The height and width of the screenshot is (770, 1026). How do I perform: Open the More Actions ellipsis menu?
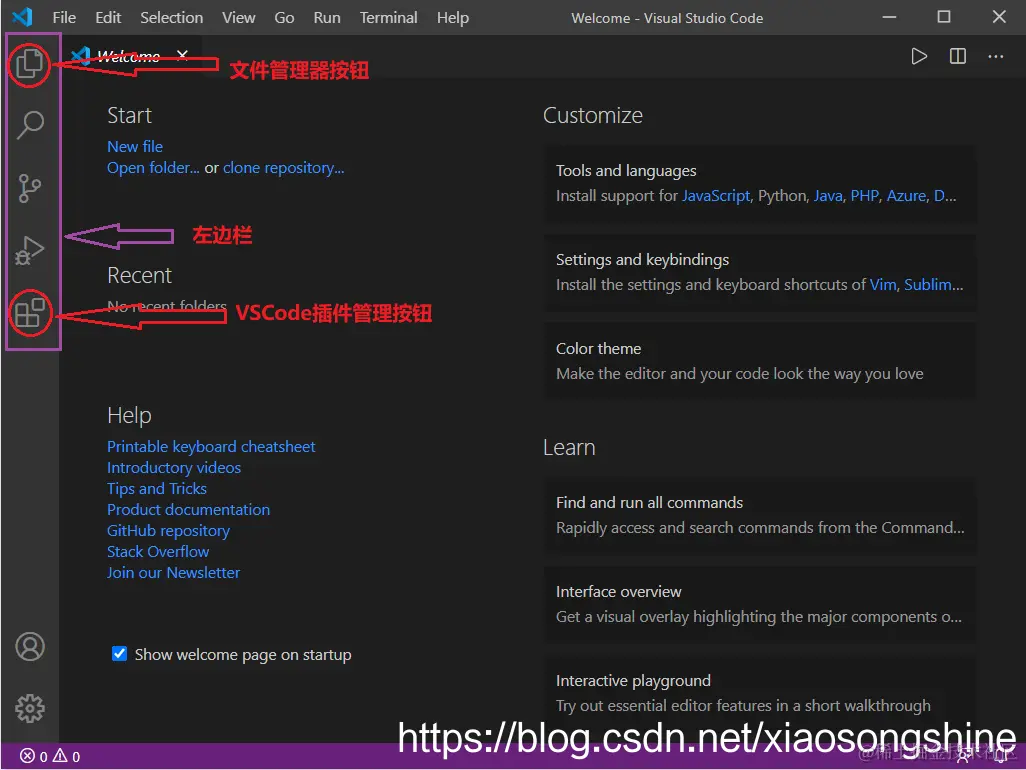(x=995, y=57)
